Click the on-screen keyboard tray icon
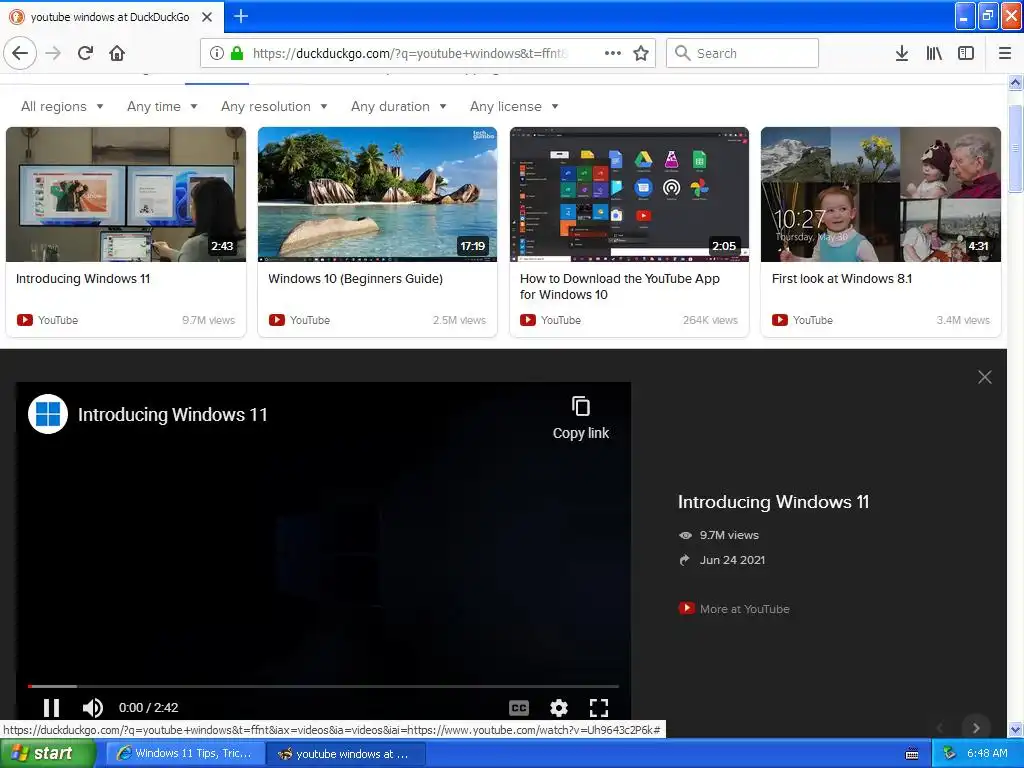1024x768 pixels. click(x=912, y=754)
